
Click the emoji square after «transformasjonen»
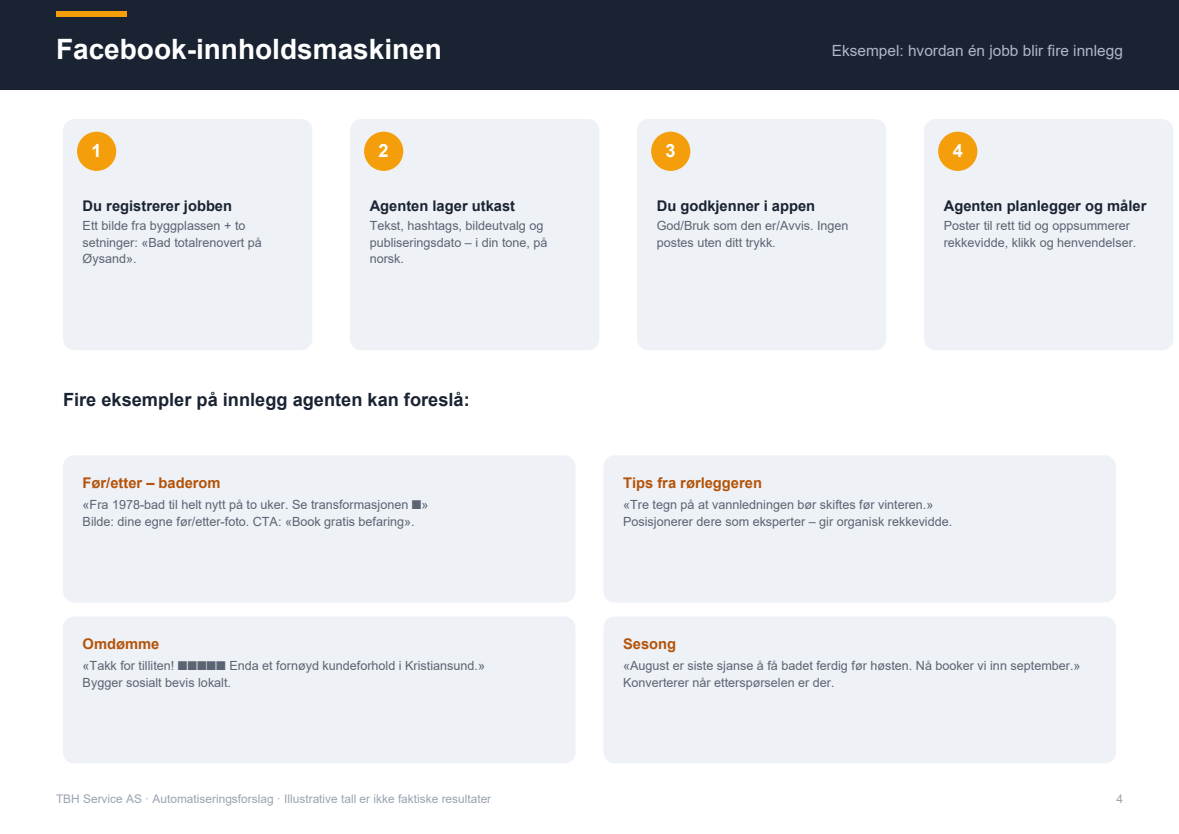pos(417,505)
